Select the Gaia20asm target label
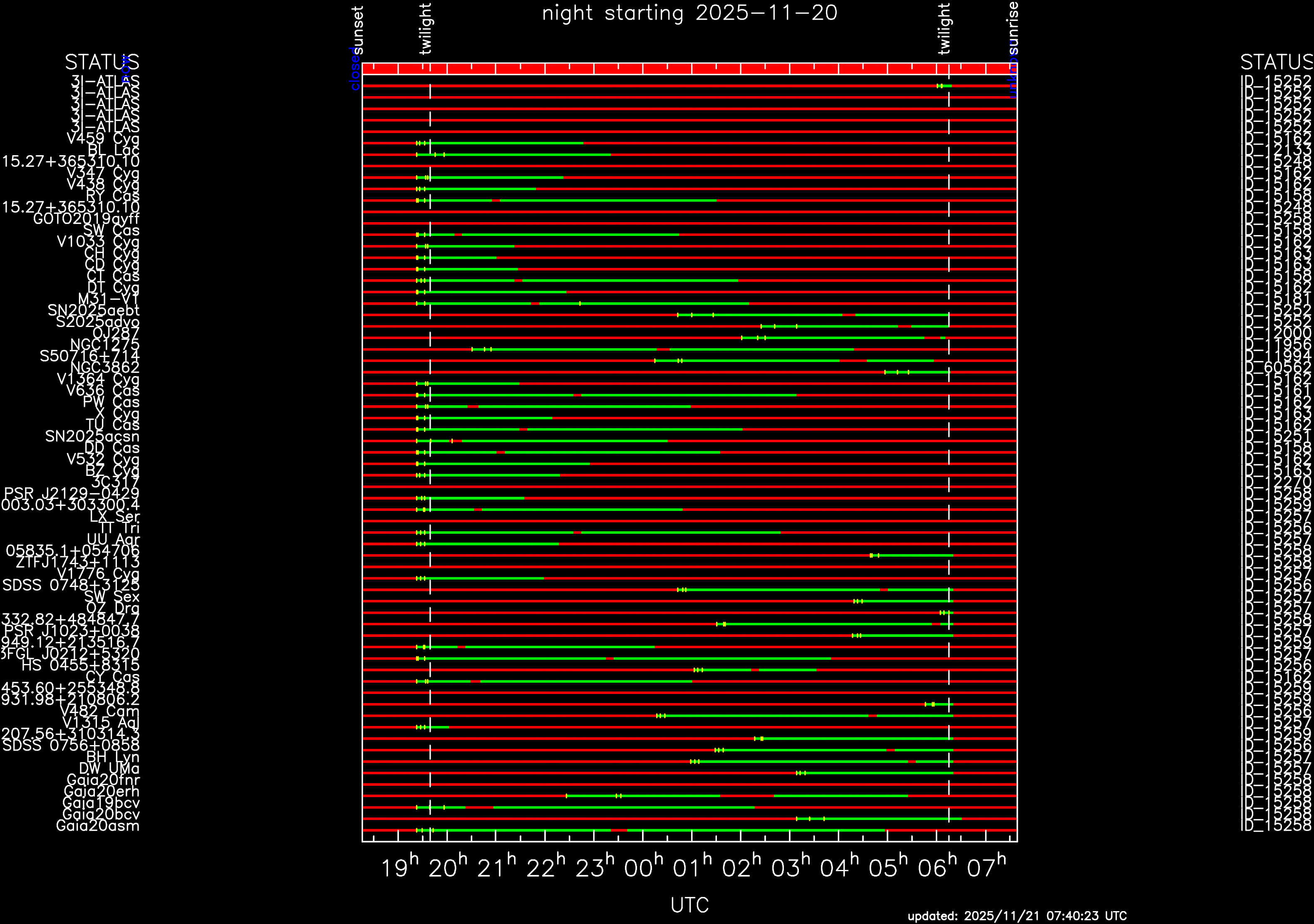The image size is (1314, 924). click(x=97, y=825)
